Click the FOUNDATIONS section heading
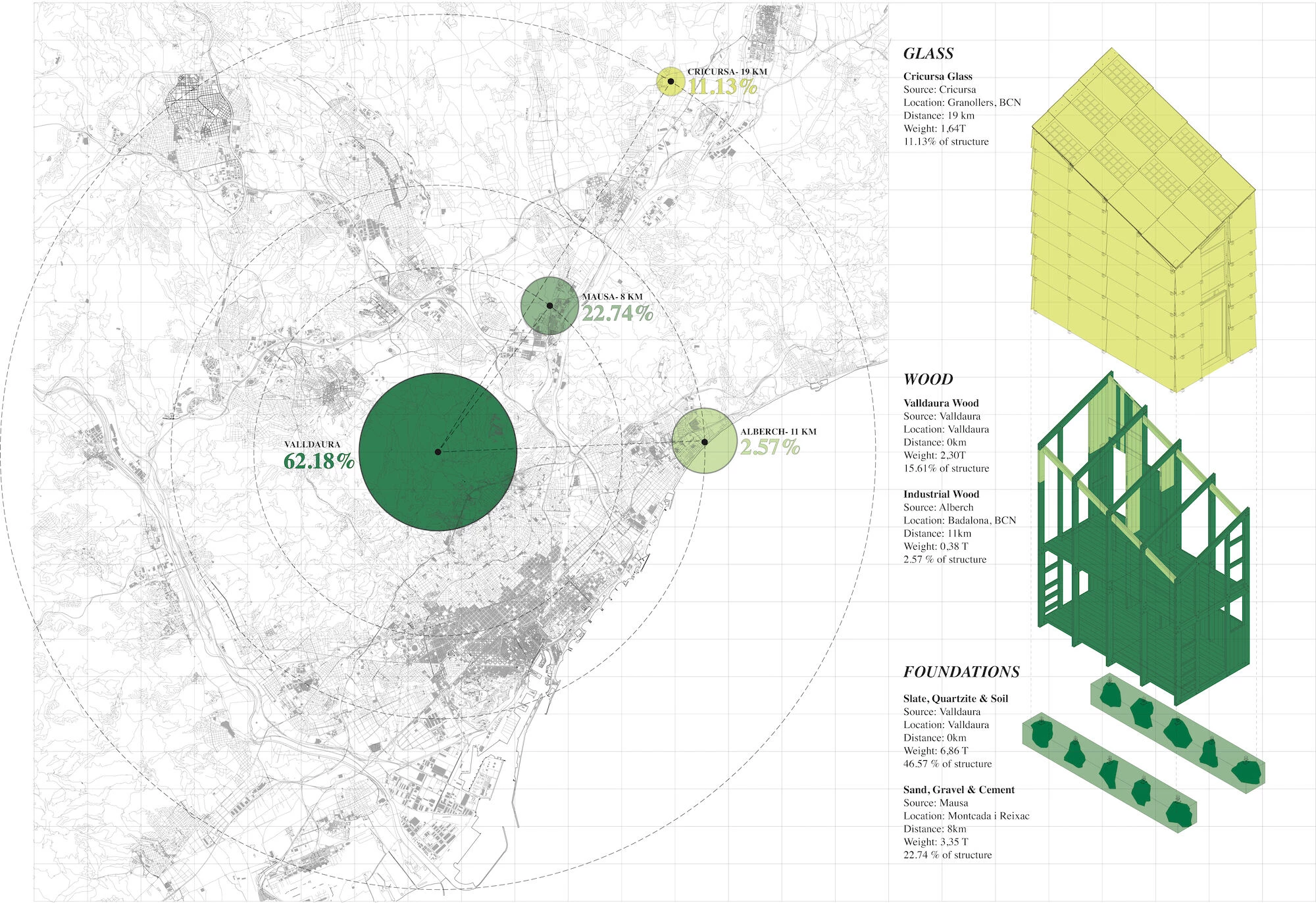This screenshot has width=1316, height=903. coord(961,671)
